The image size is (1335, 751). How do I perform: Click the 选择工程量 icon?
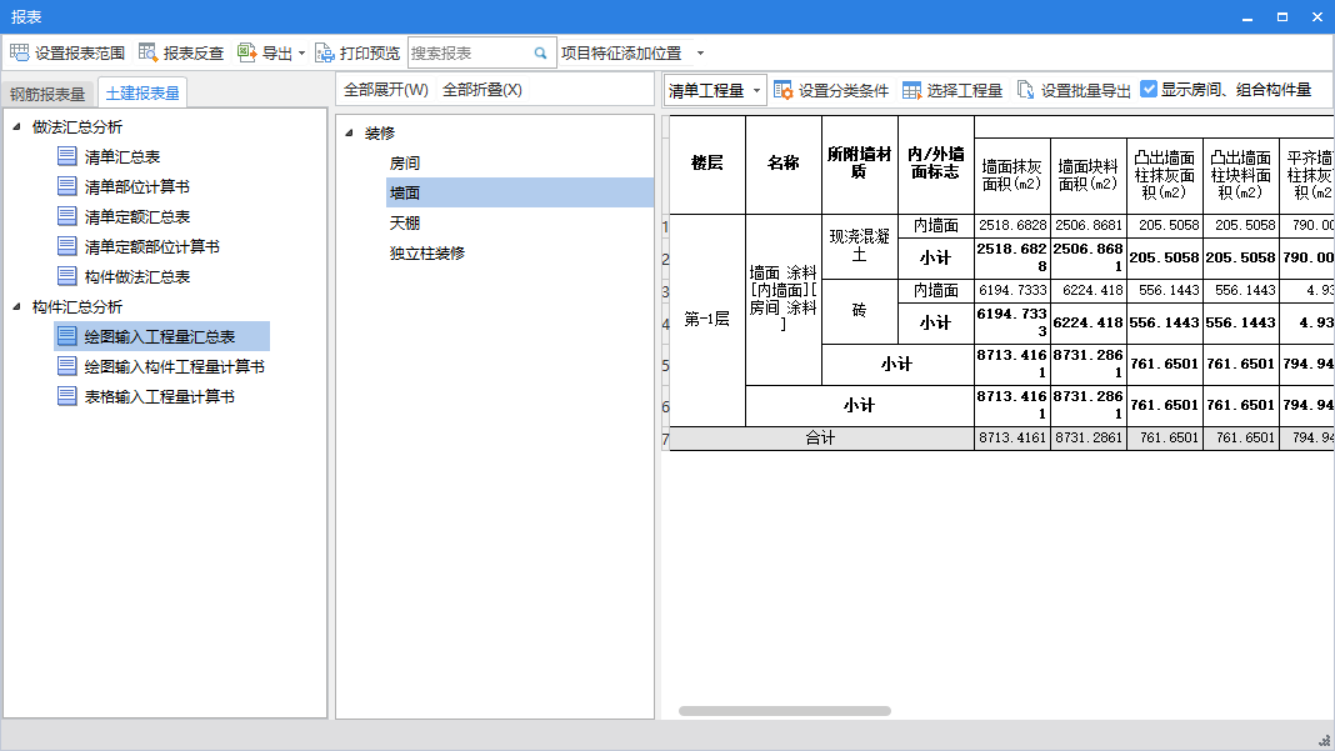(x=911, y=90)
